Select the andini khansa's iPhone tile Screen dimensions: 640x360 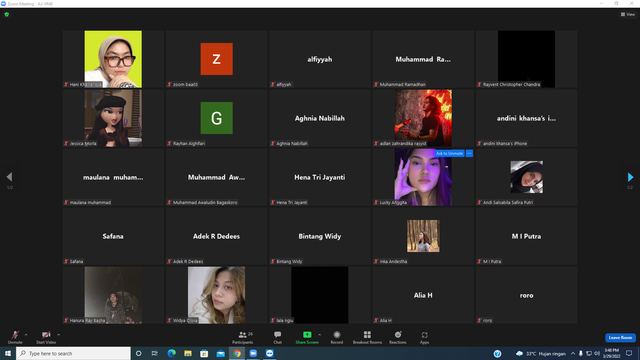tap(527, 118)
